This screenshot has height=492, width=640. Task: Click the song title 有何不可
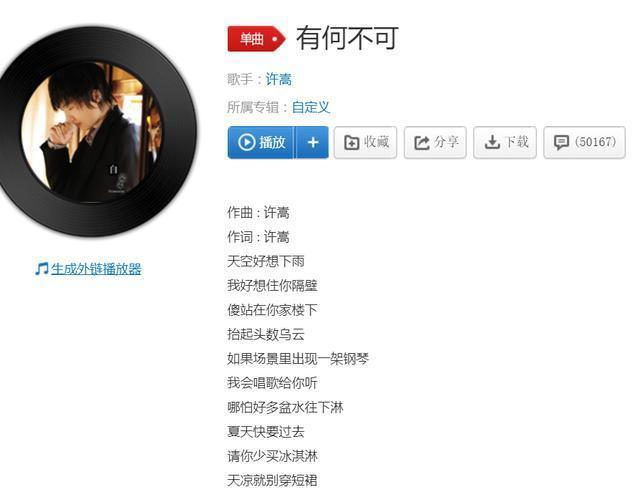[347, 38]
